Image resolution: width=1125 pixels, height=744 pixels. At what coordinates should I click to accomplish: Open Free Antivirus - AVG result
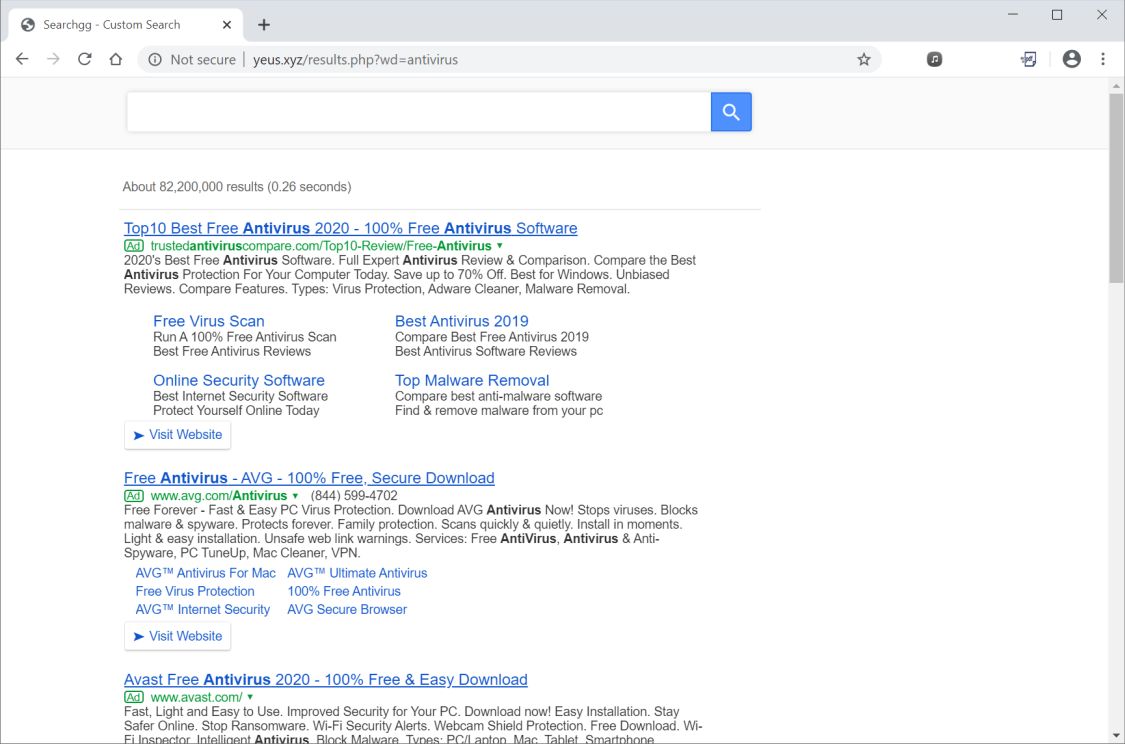click(x=309, y=478)
